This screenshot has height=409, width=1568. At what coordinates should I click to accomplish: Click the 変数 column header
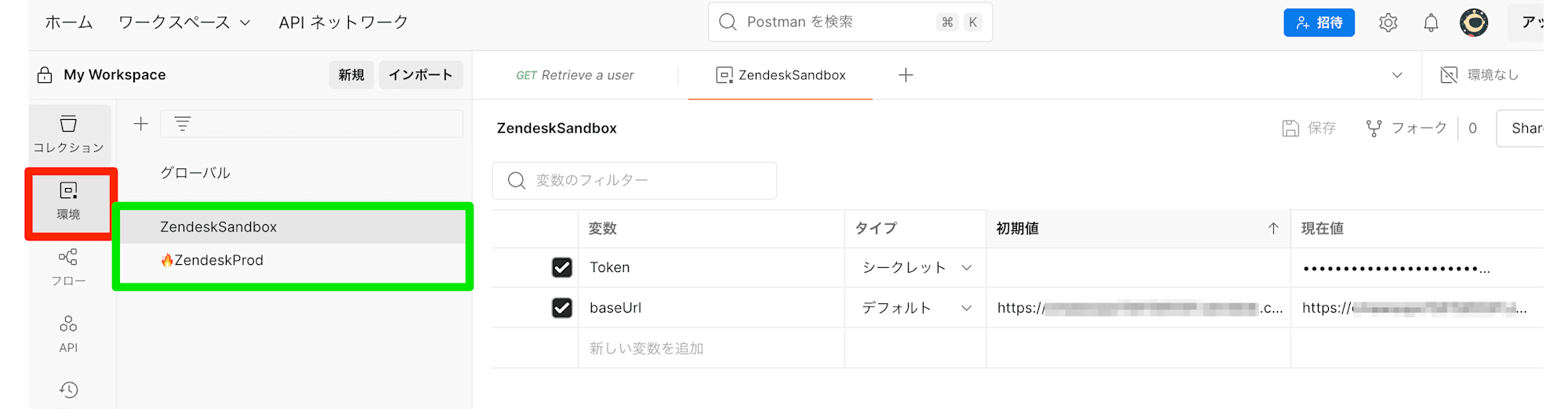click(x=711, y=229)
